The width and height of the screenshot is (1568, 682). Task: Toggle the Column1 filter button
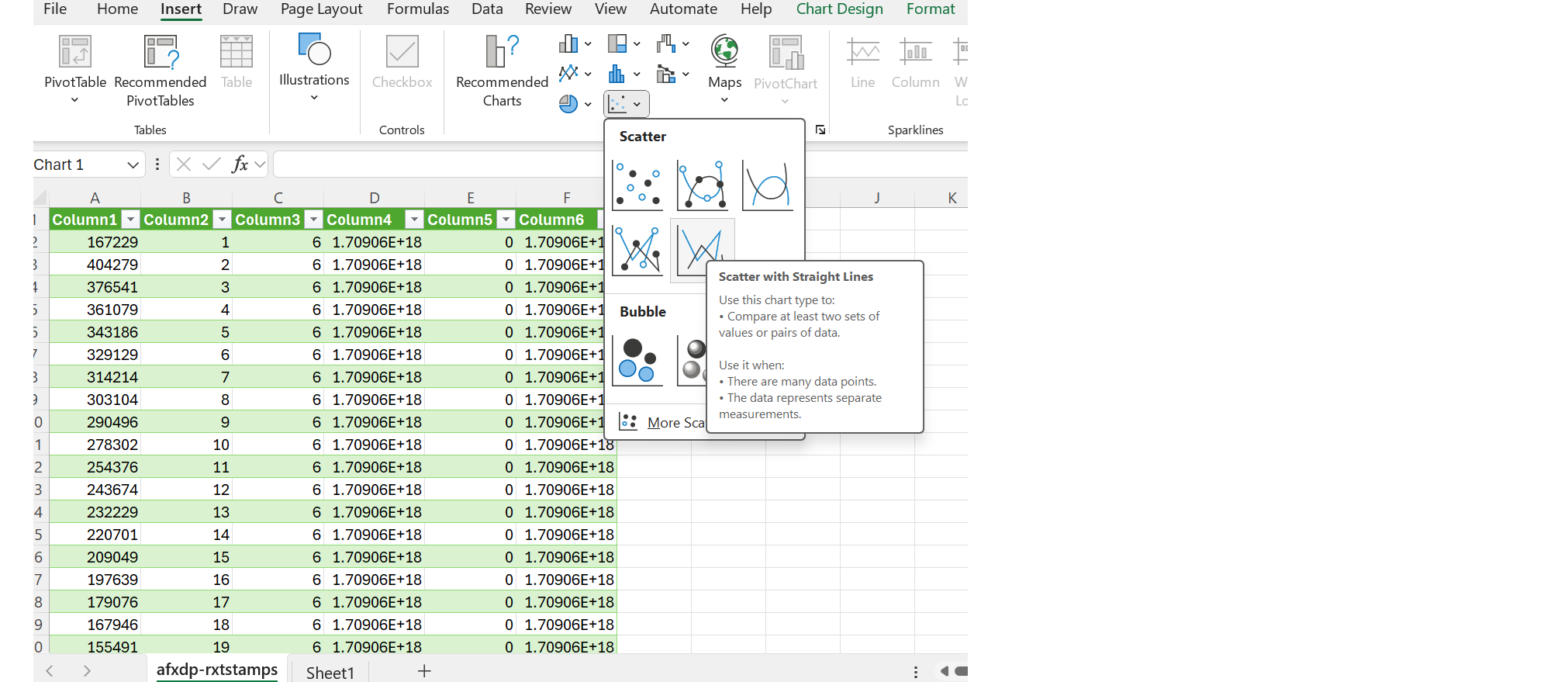tap(131, 220)
